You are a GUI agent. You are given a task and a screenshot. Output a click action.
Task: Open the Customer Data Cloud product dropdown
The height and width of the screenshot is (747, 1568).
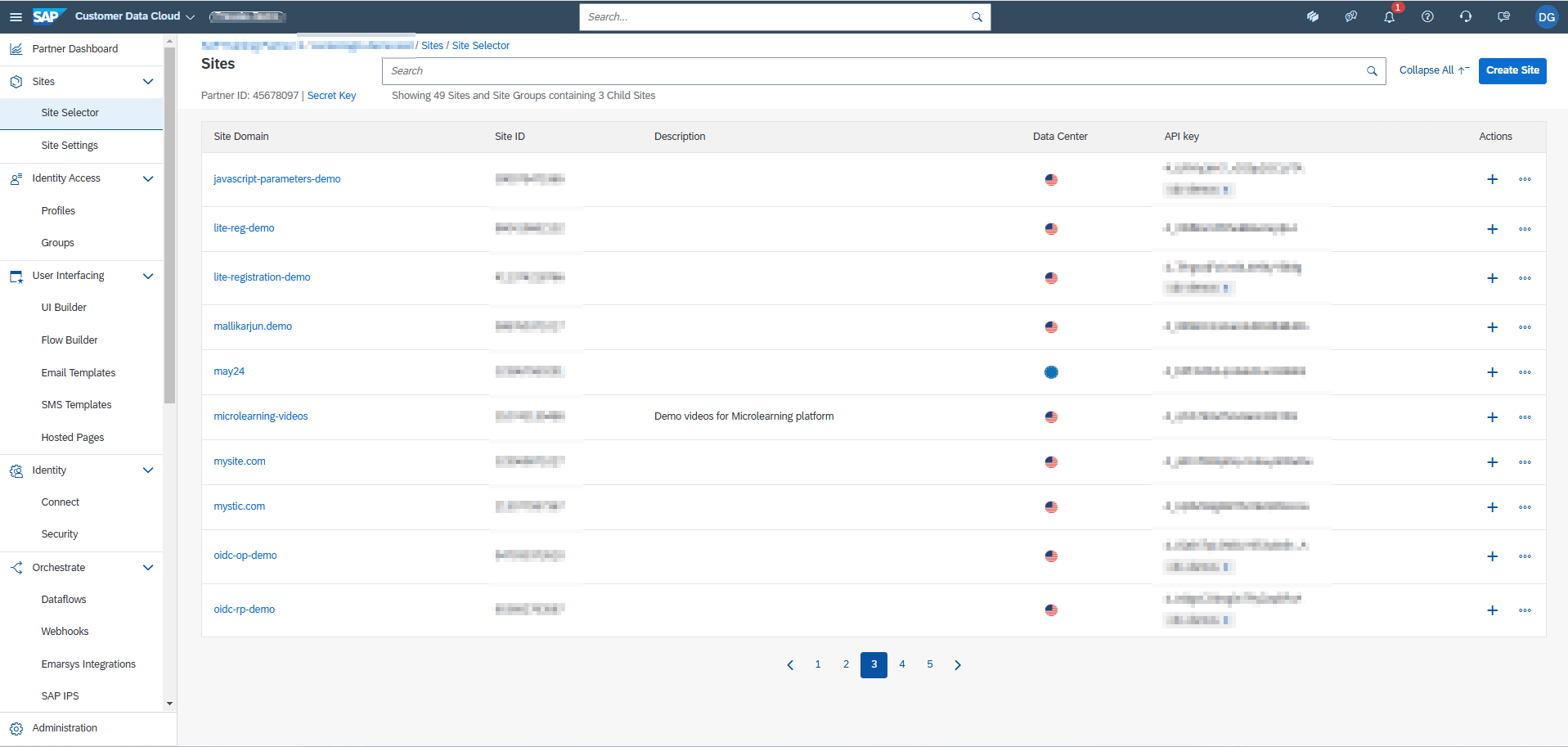[135, 16]
